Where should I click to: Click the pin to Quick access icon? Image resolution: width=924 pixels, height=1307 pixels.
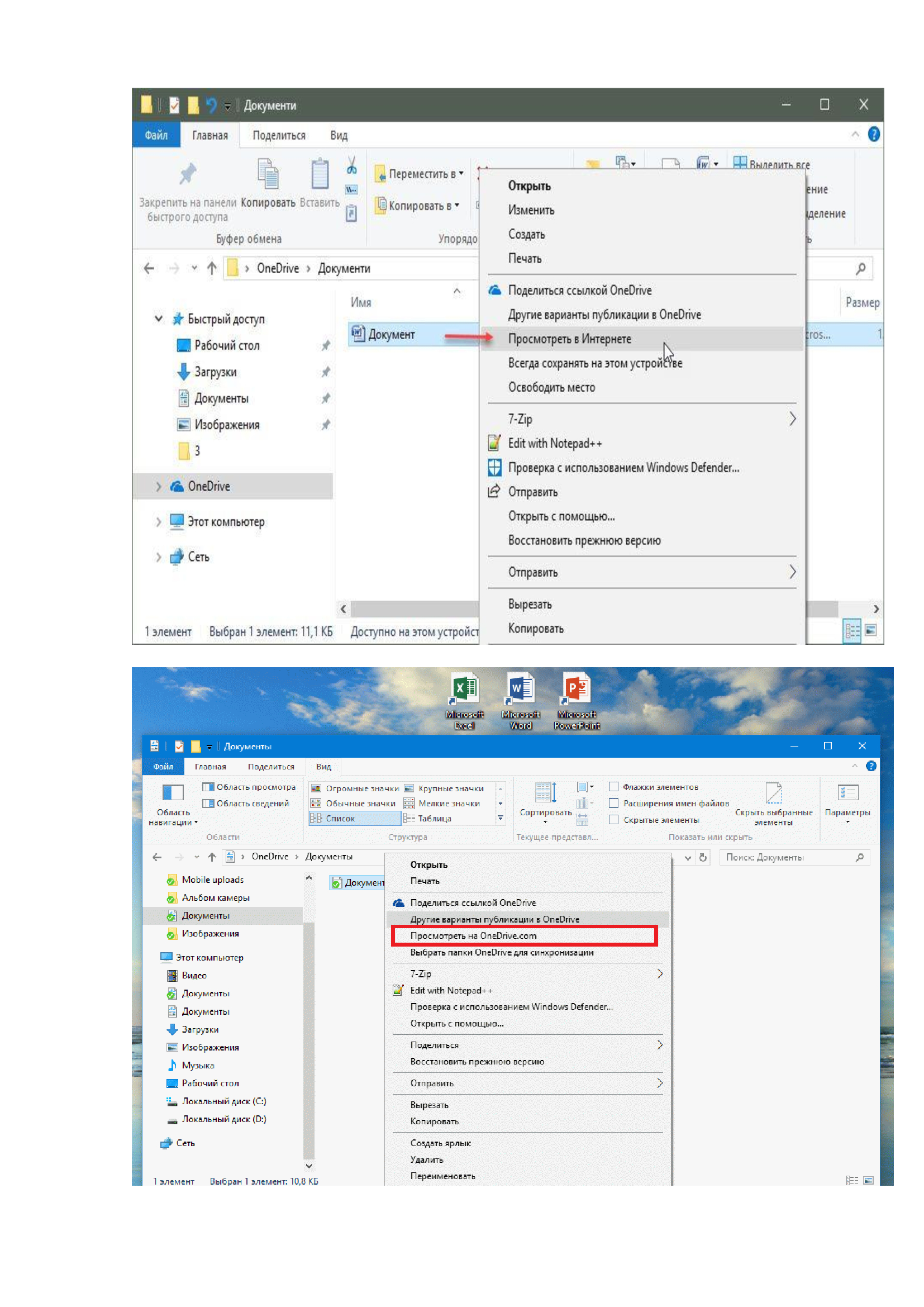pyautogui.click(x=187, y=175)
